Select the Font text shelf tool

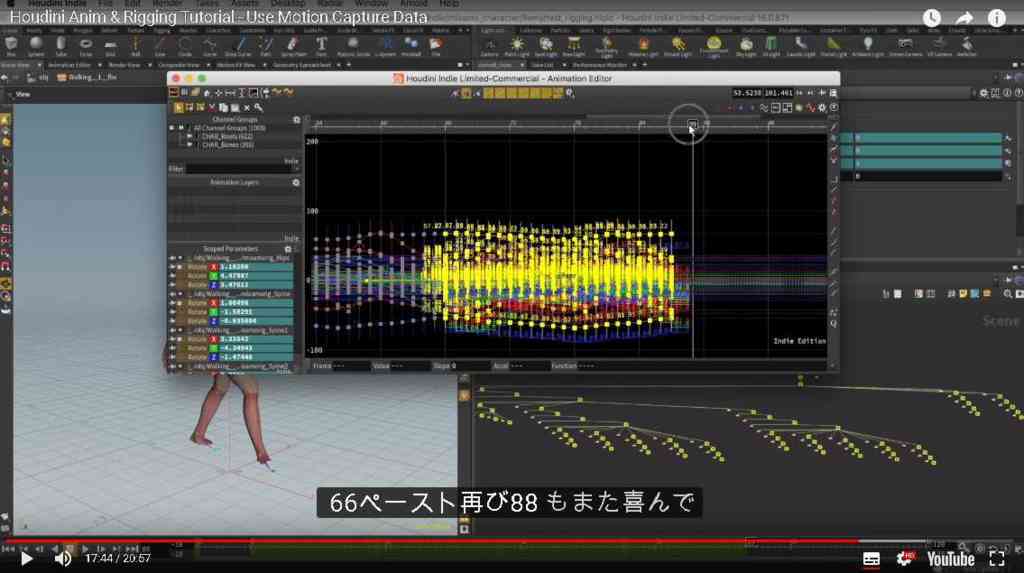click(x=321, y=44)
